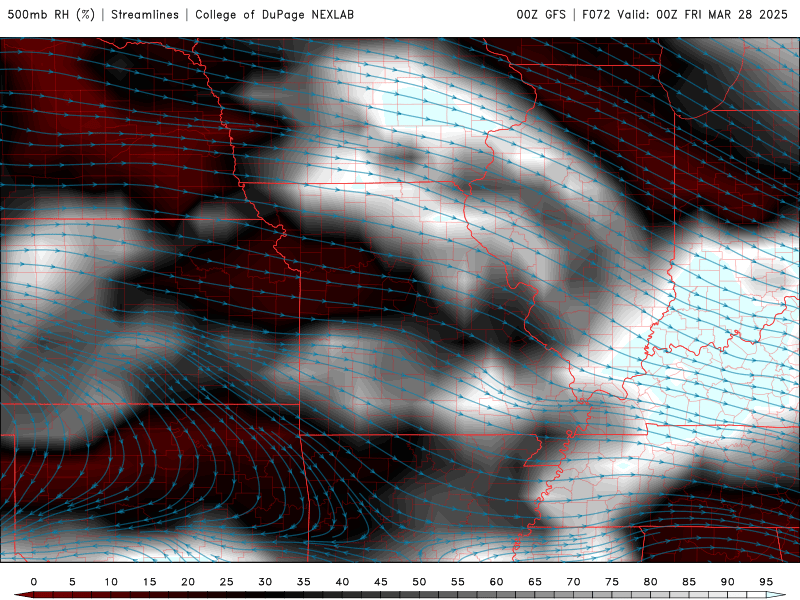Select the 15 value on the RH scale
This screenshot has height=600, width=800.
tap(149, 582)
